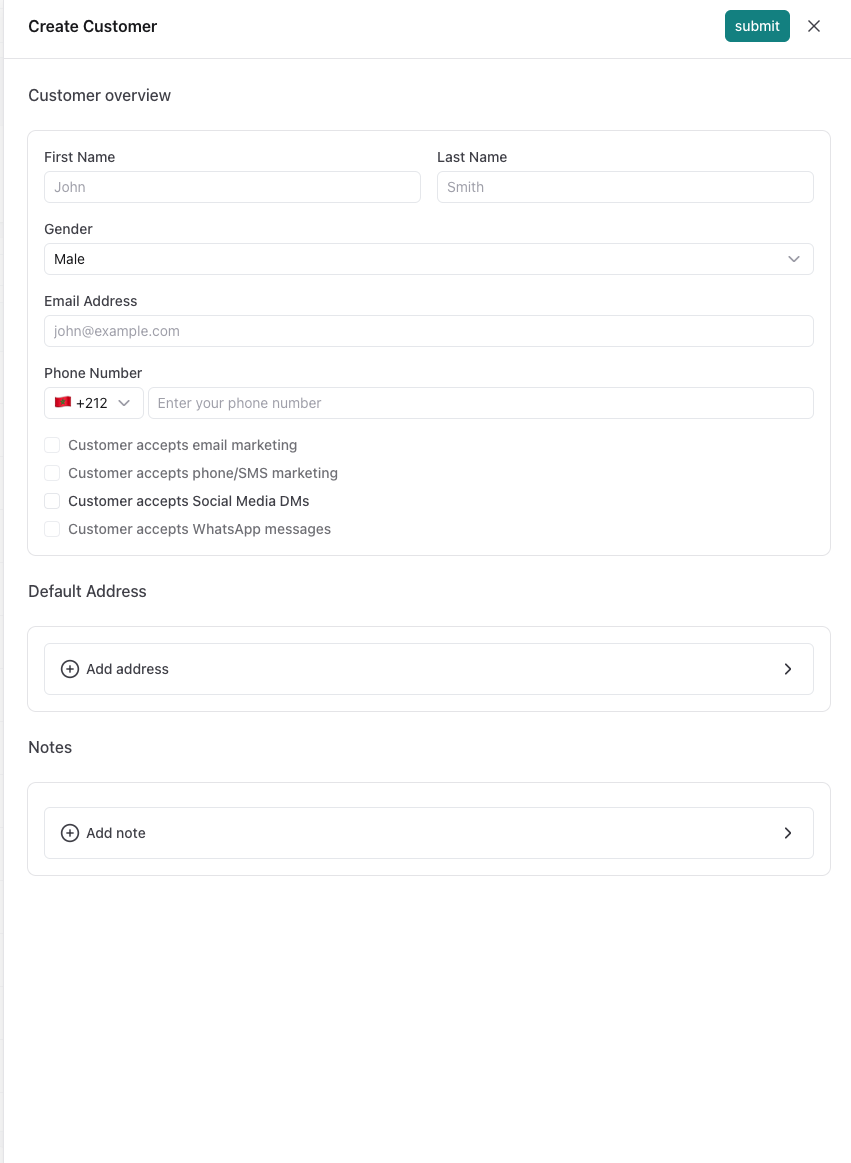
Task: Enable customer accepts email marketing
Action: (x=52, y=445)
